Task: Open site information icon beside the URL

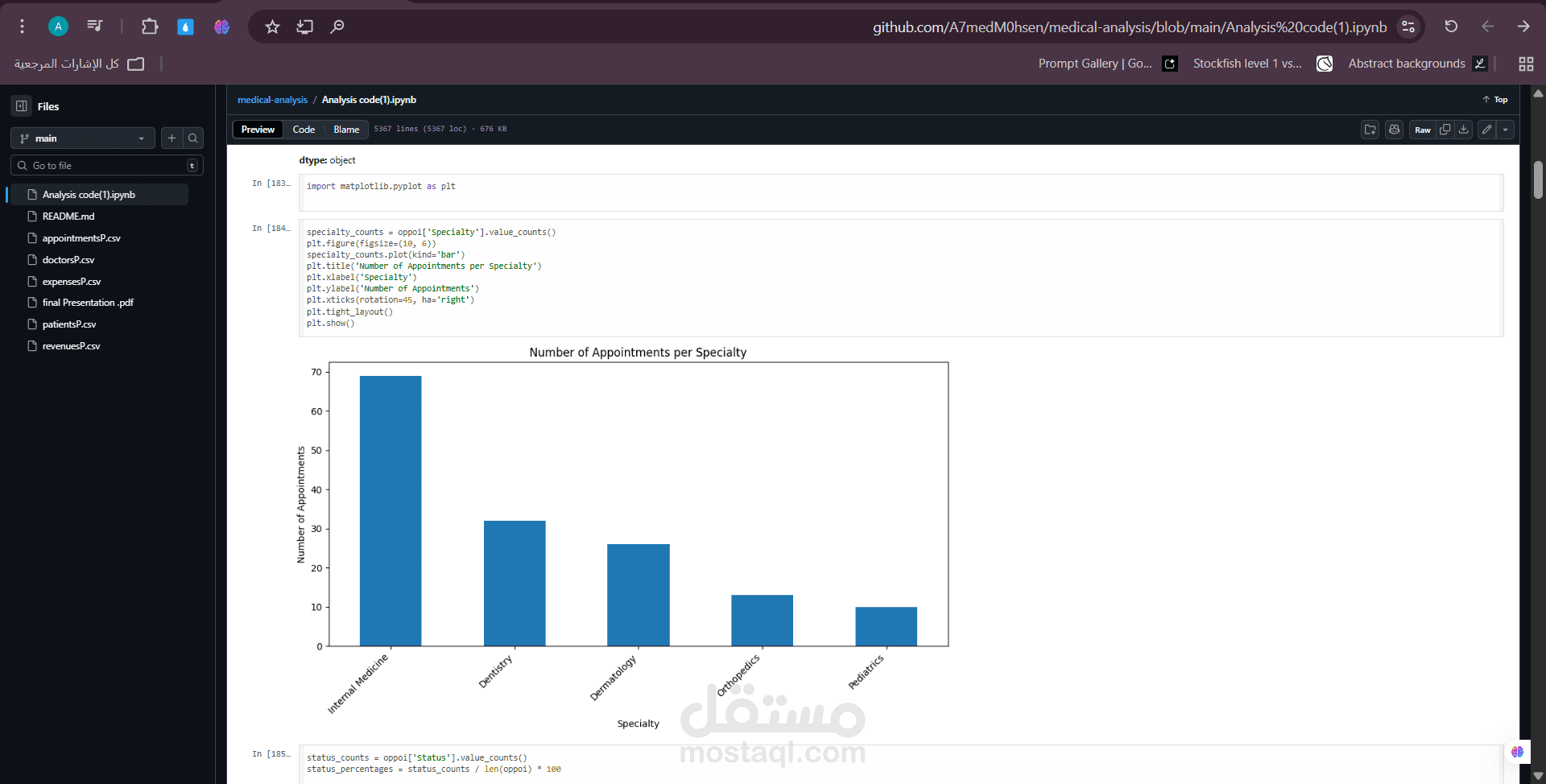Action: click(x=1408, y=27)
